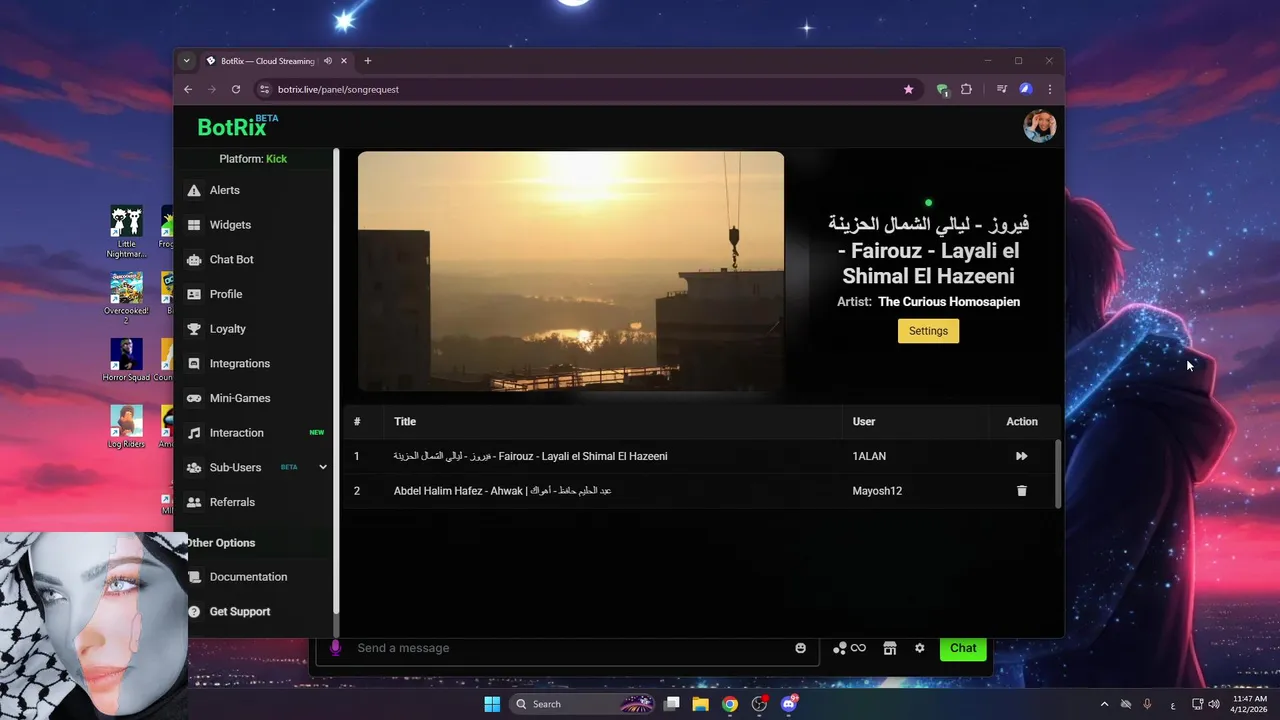
Task: Click the sidebar scrollbar
Action: click(336, 380)
